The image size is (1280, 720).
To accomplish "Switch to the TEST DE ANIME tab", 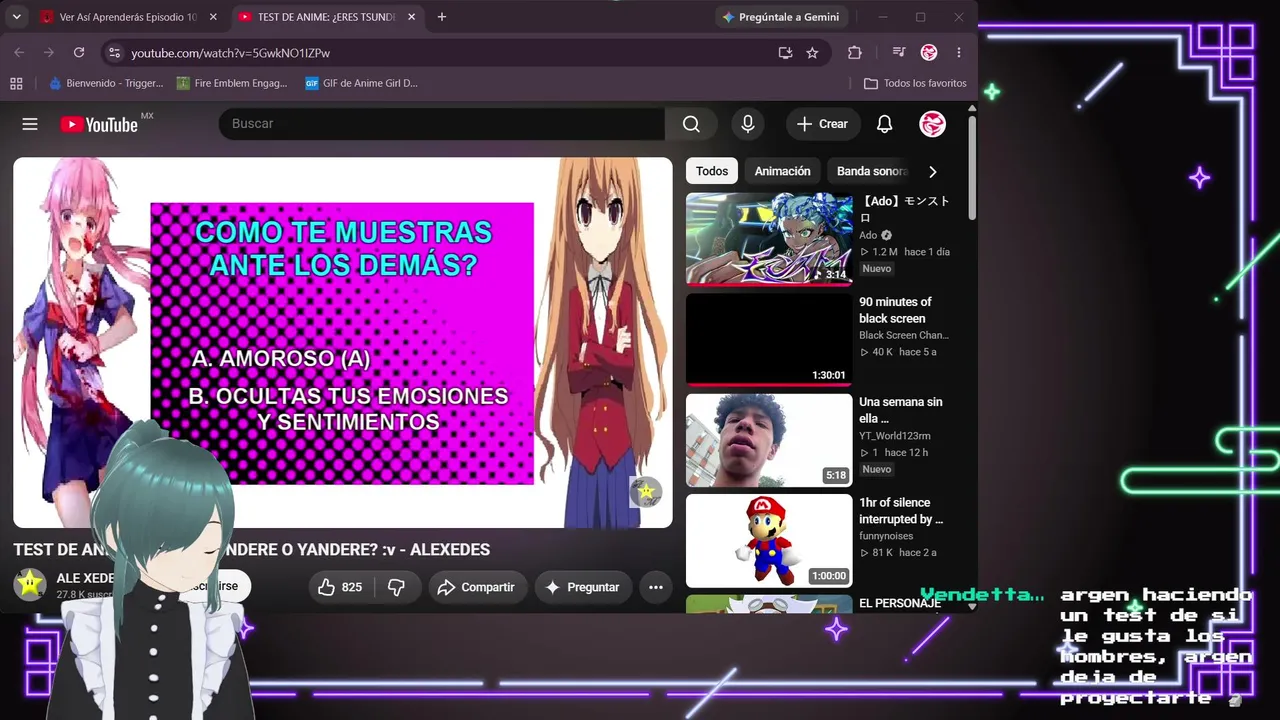I will point(329,17).
